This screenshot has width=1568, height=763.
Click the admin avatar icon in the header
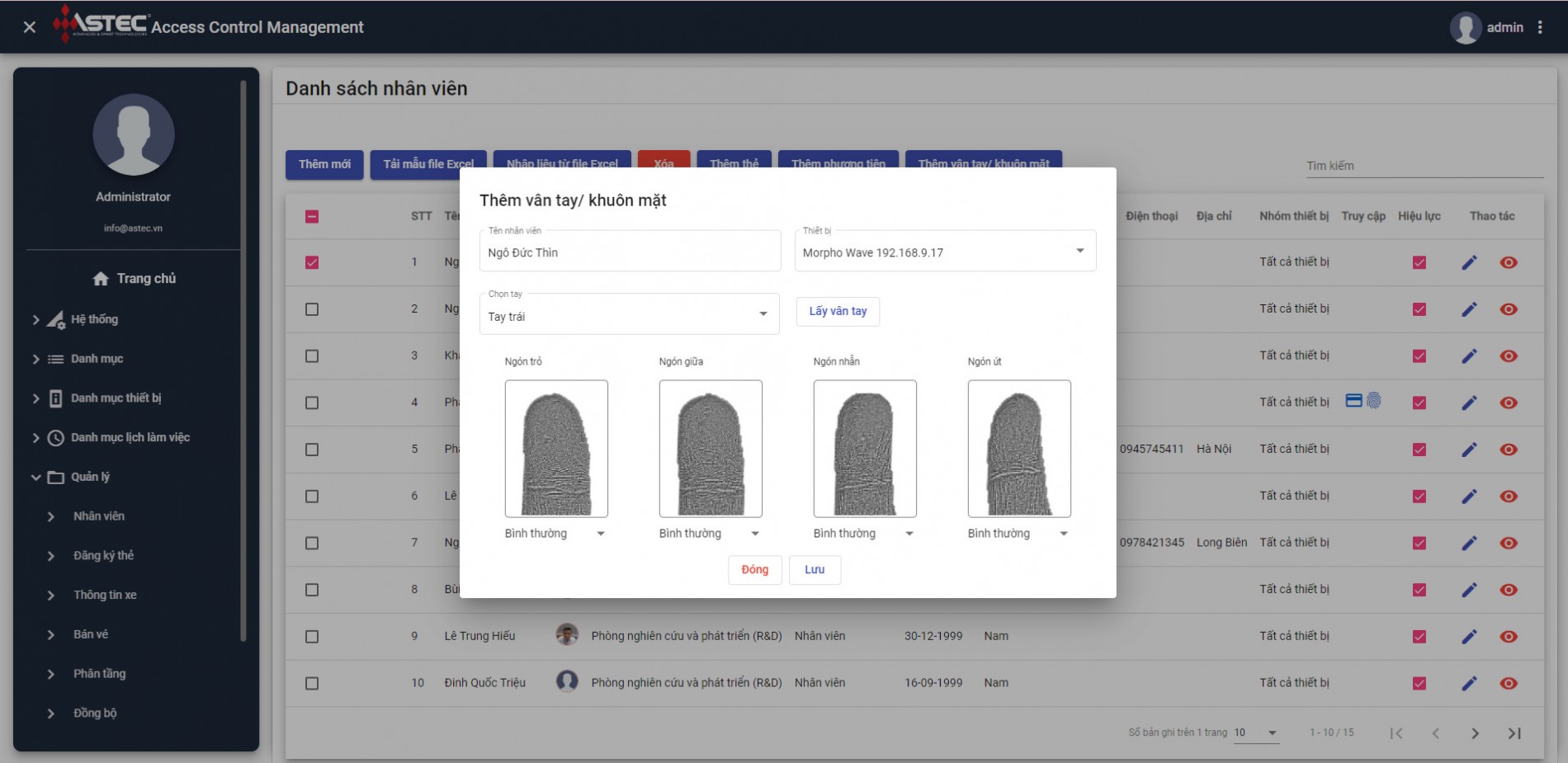pyautogui.click(x=1466, y=27)
